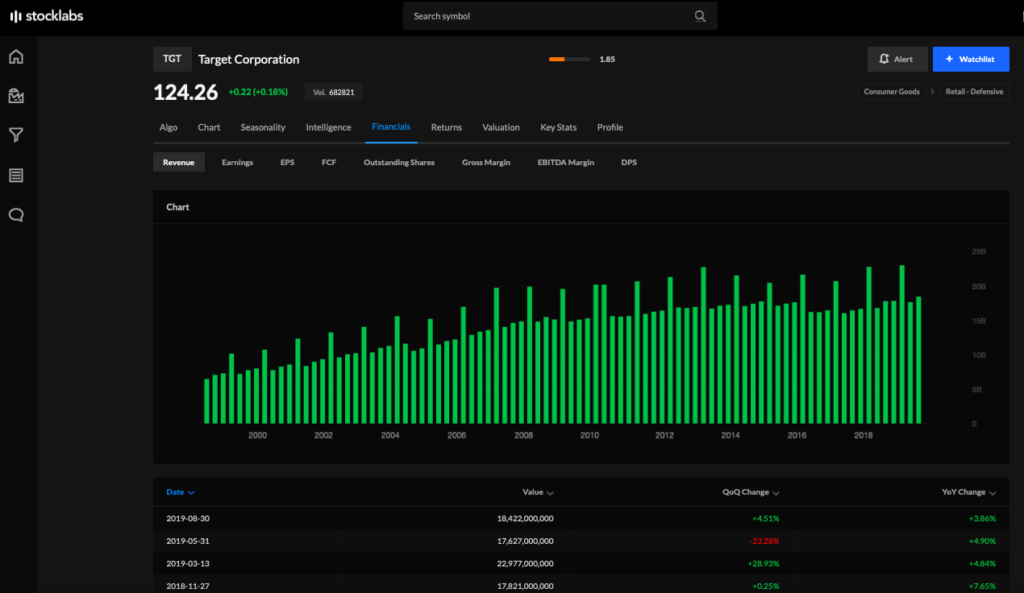Click the 124.26 stock price
1024x593 pixels.
tap(185, 92)
